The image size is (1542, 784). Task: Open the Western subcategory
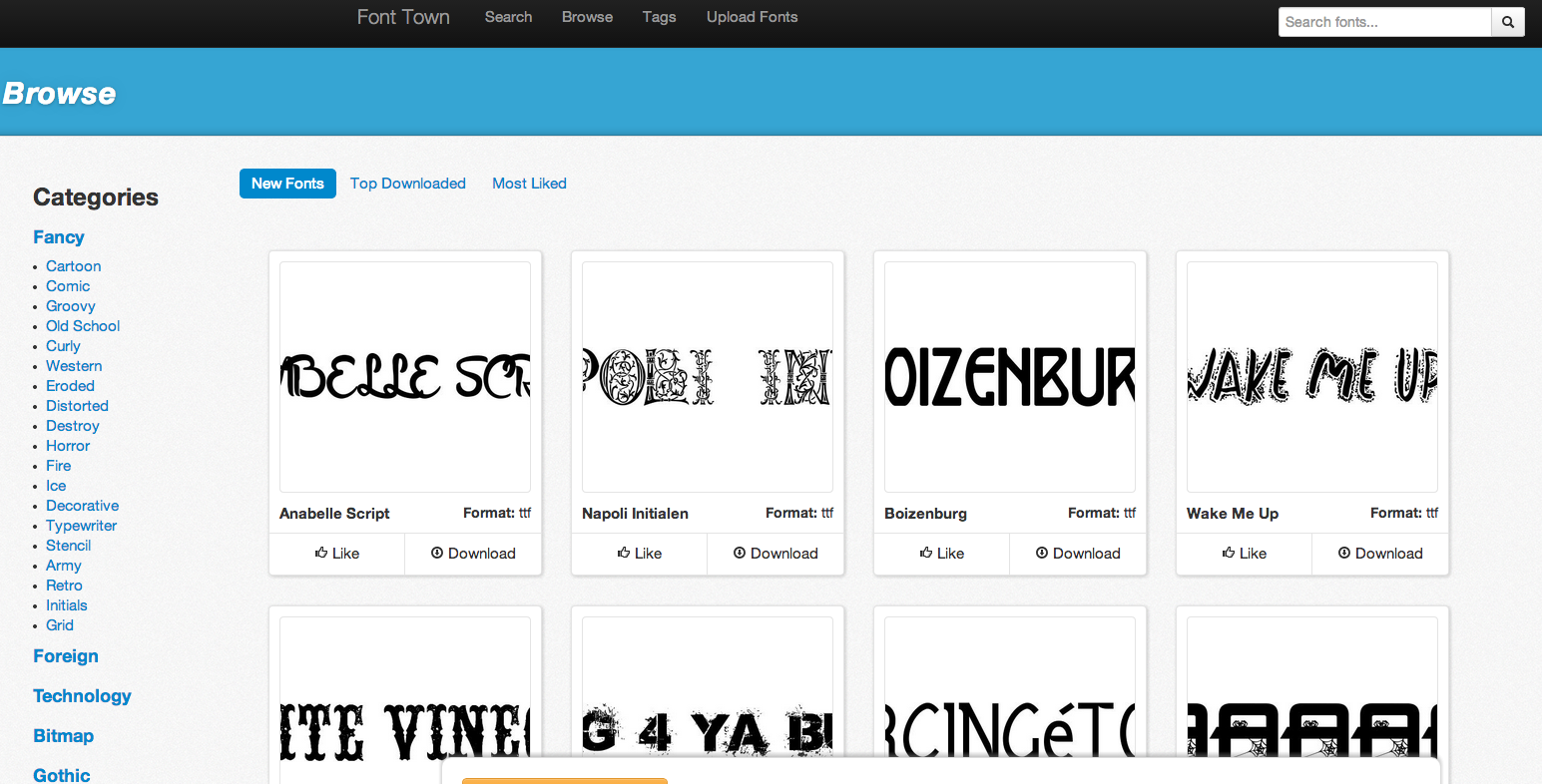point(74,366)
